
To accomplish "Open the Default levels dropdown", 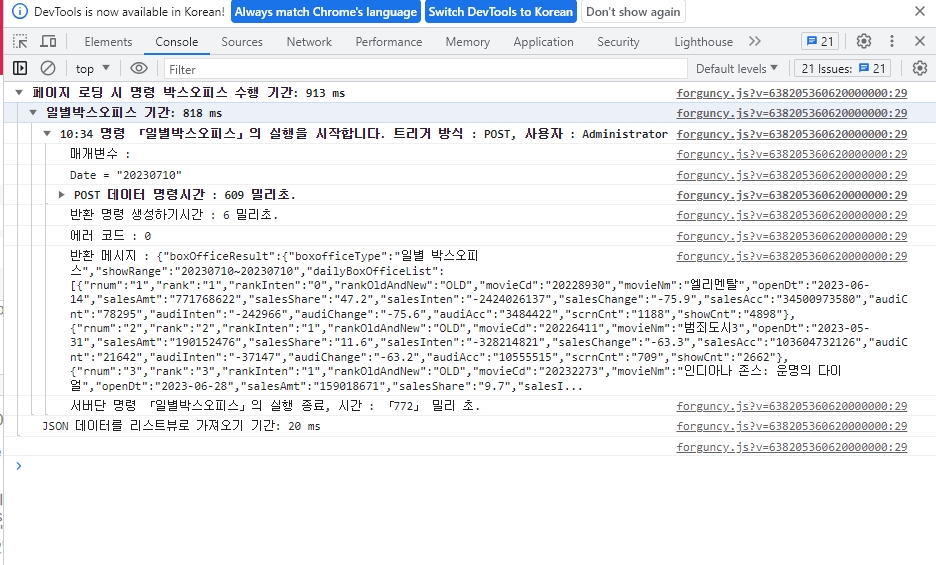I will (737, 68).
